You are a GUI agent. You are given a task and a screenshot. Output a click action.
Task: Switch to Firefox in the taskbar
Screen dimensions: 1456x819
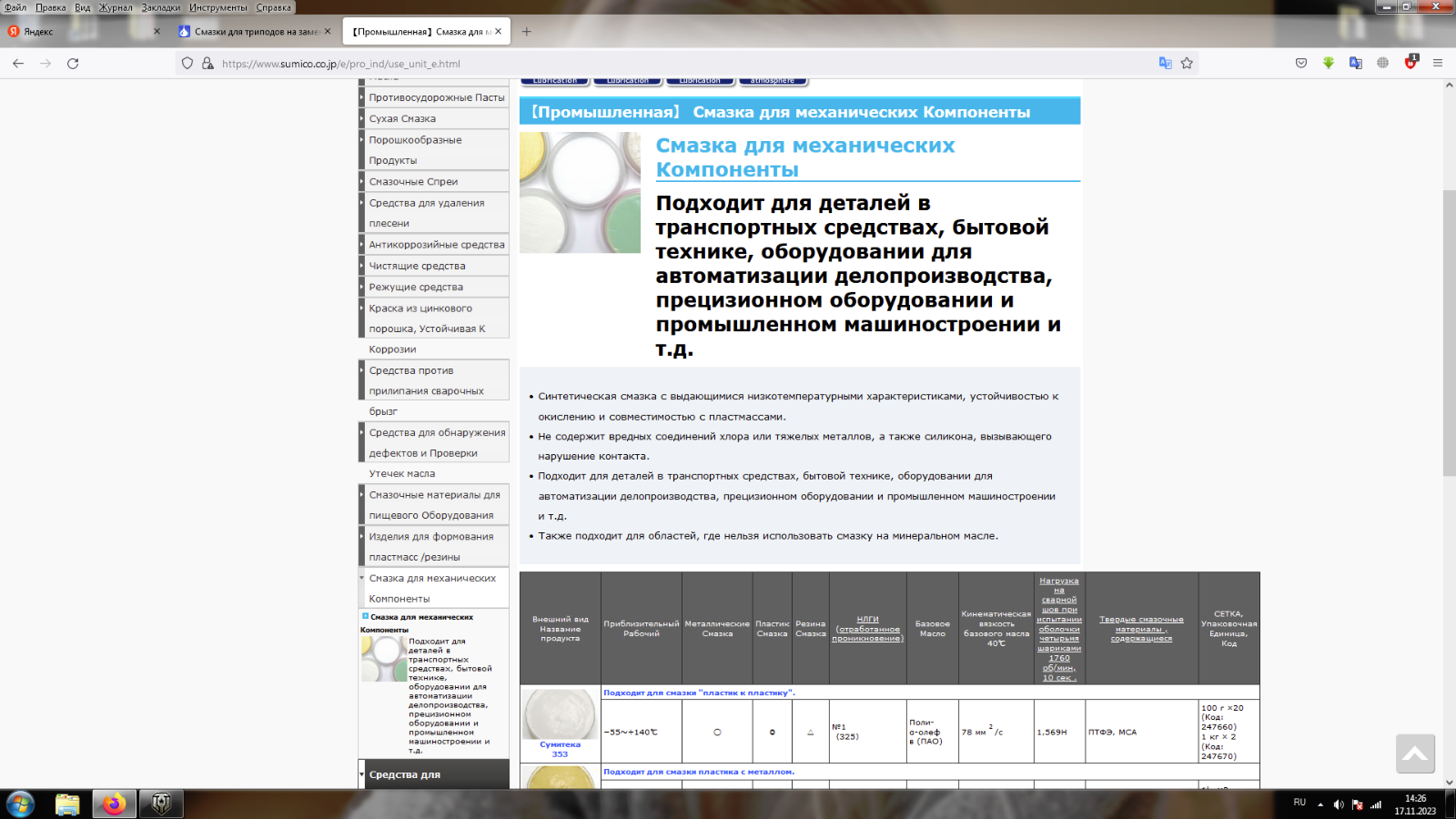click(115, 804)
